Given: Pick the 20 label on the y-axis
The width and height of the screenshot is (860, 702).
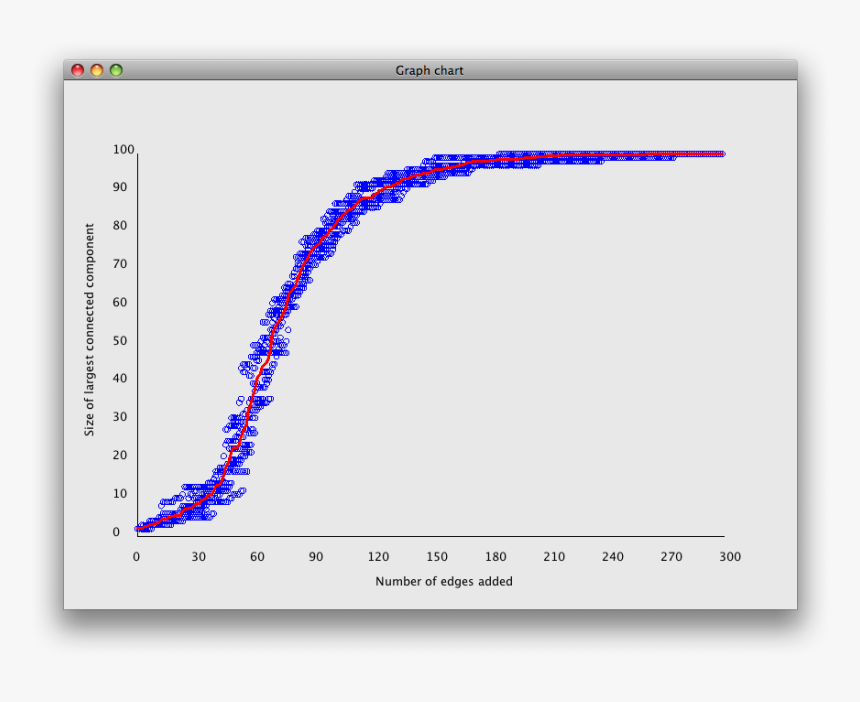Looking at the screenshot, I should tap(120, 455).
